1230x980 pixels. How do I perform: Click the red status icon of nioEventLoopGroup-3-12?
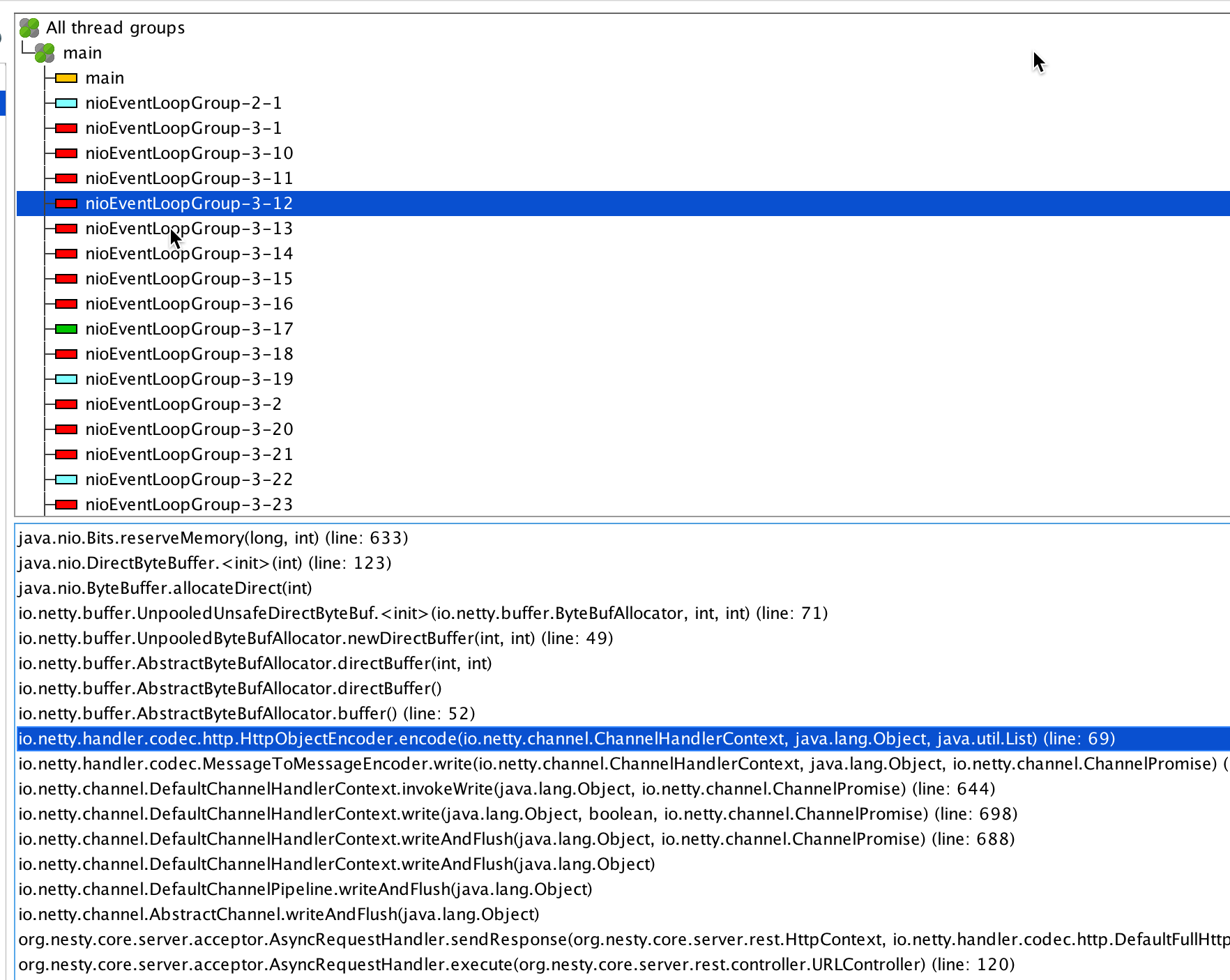tap(66, 204)
